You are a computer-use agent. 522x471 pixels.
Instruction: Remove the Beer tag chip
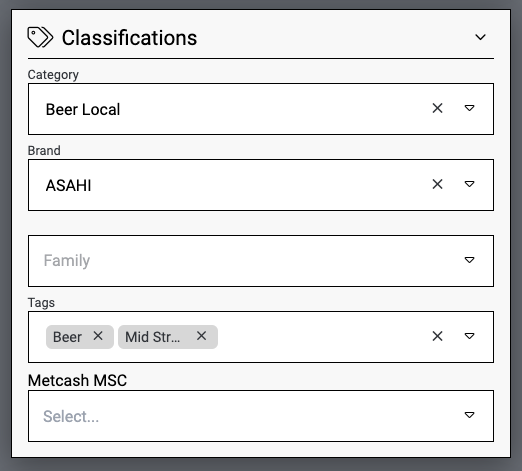pos(98,336)
